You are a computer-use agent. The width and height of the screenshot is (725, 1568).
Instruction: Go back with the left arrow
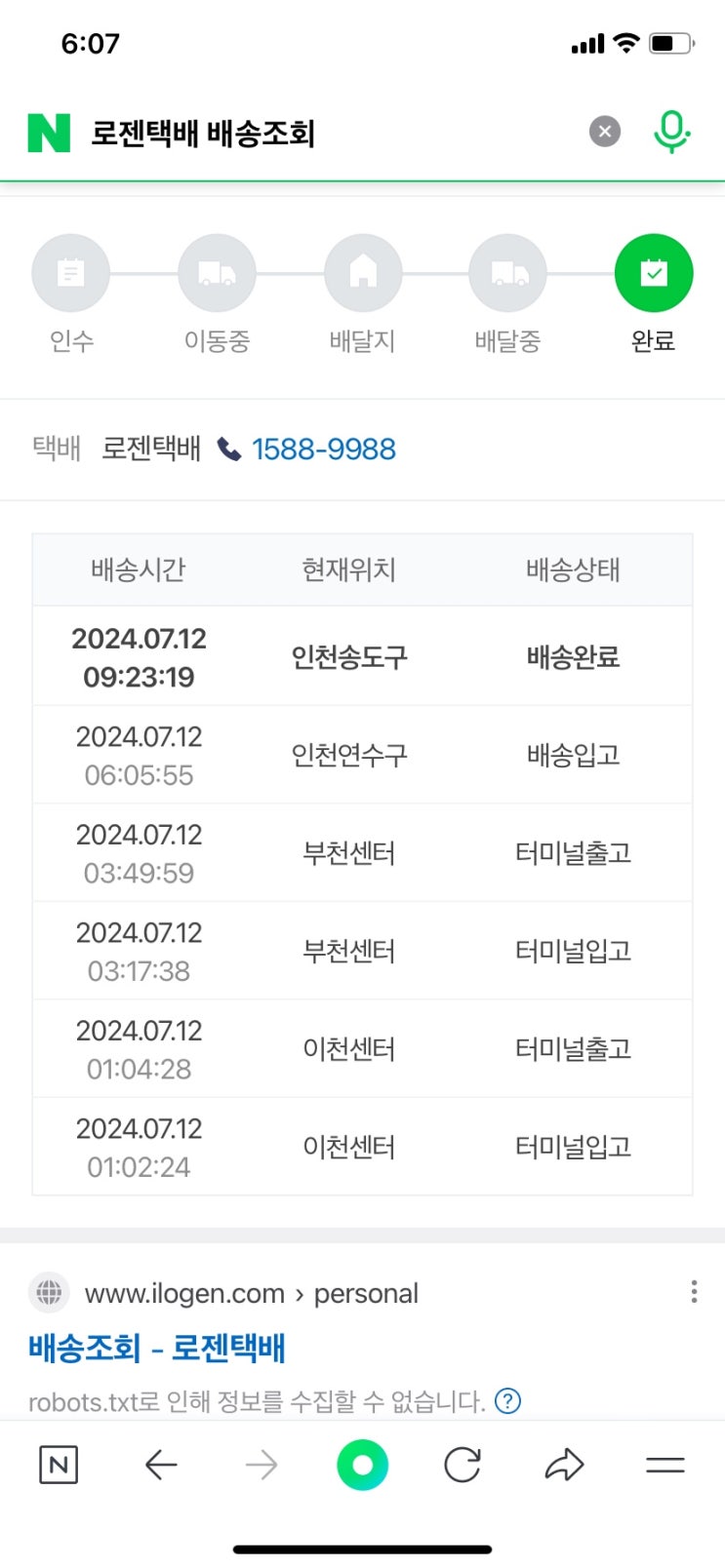click(x=161, y=1465)
